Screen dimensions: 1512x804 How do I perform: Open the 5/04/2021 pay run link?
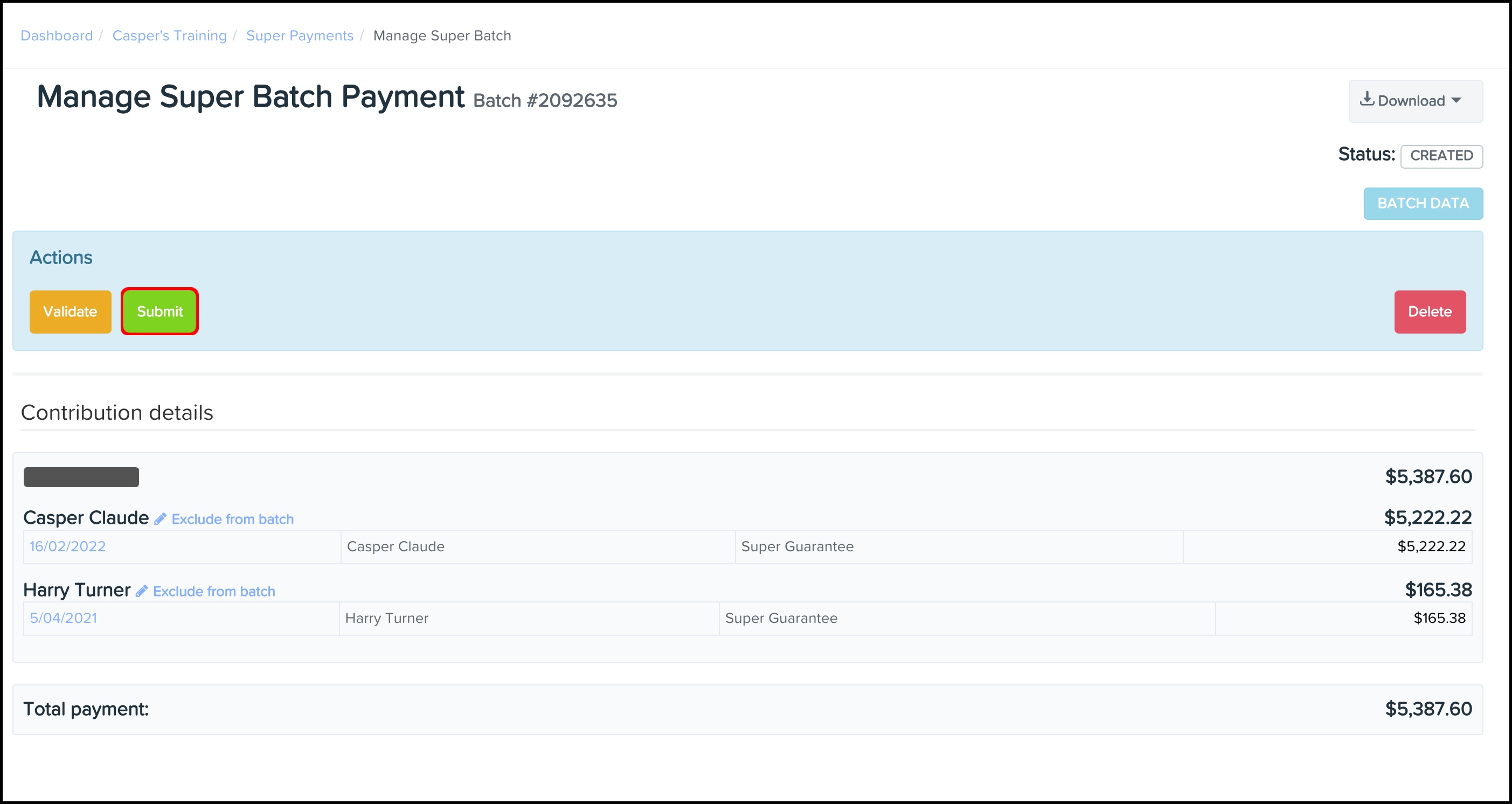tap(64, 618)
